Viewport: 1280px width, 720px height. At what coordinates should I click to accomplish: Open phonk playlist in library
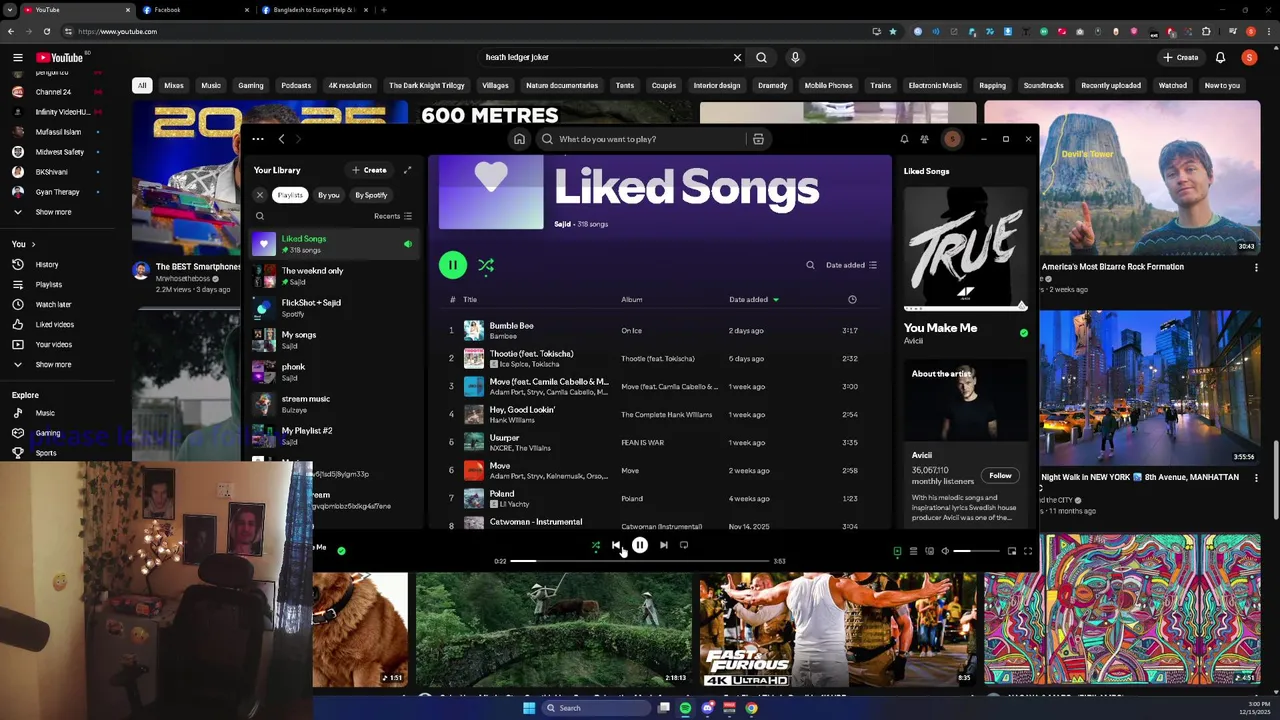334,372
